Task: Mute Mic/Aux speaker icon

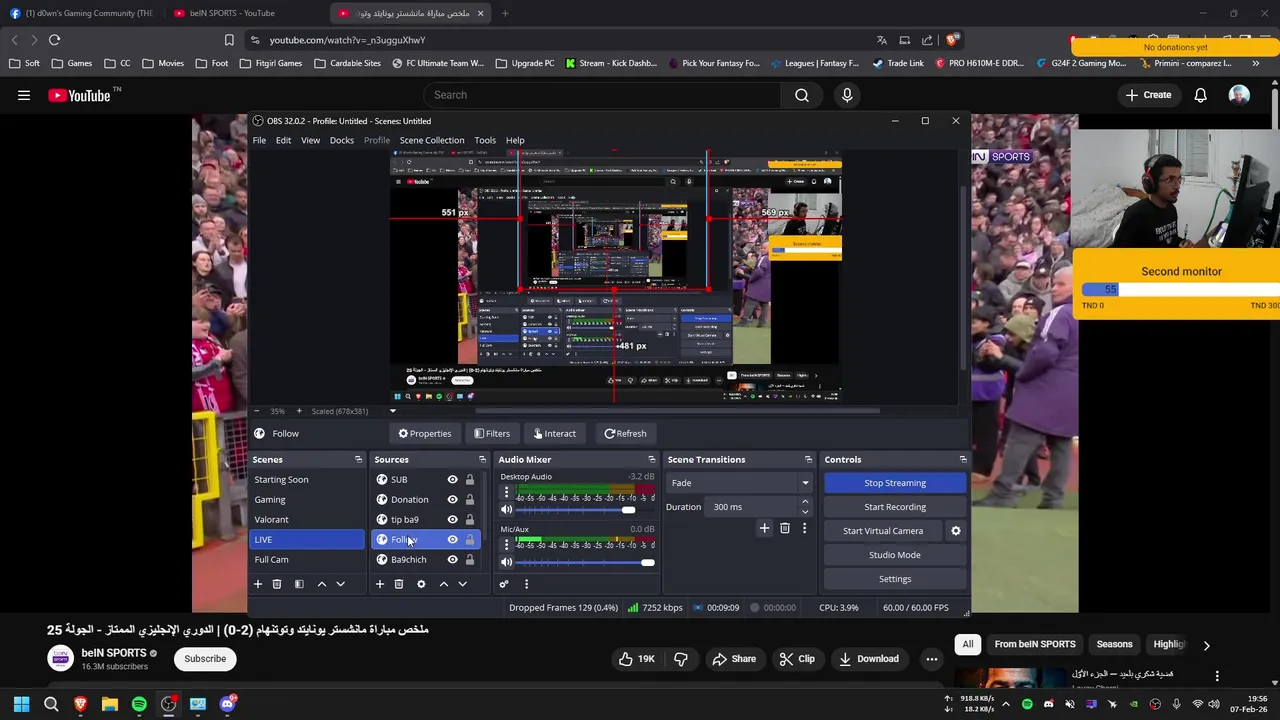Action: [506, 562]
